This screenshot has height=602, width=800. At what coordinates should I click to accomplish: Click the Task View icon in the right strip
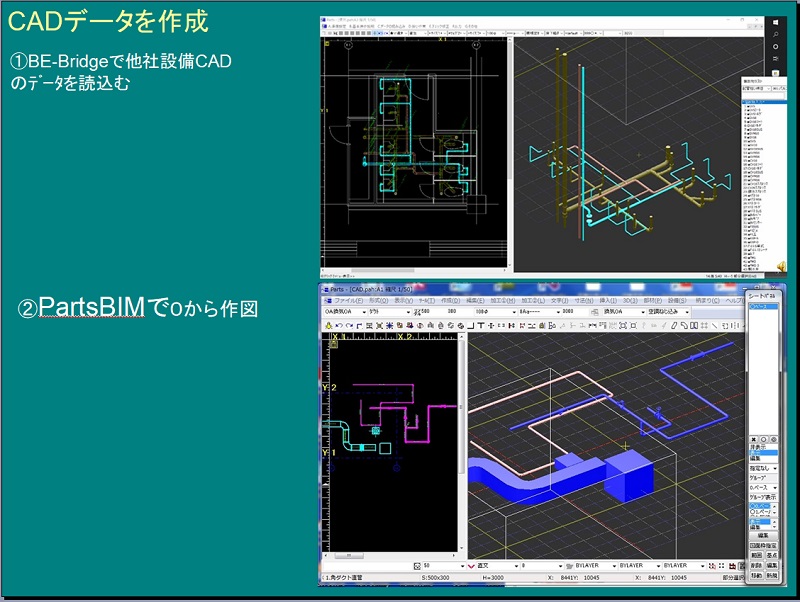coord(776,59)
